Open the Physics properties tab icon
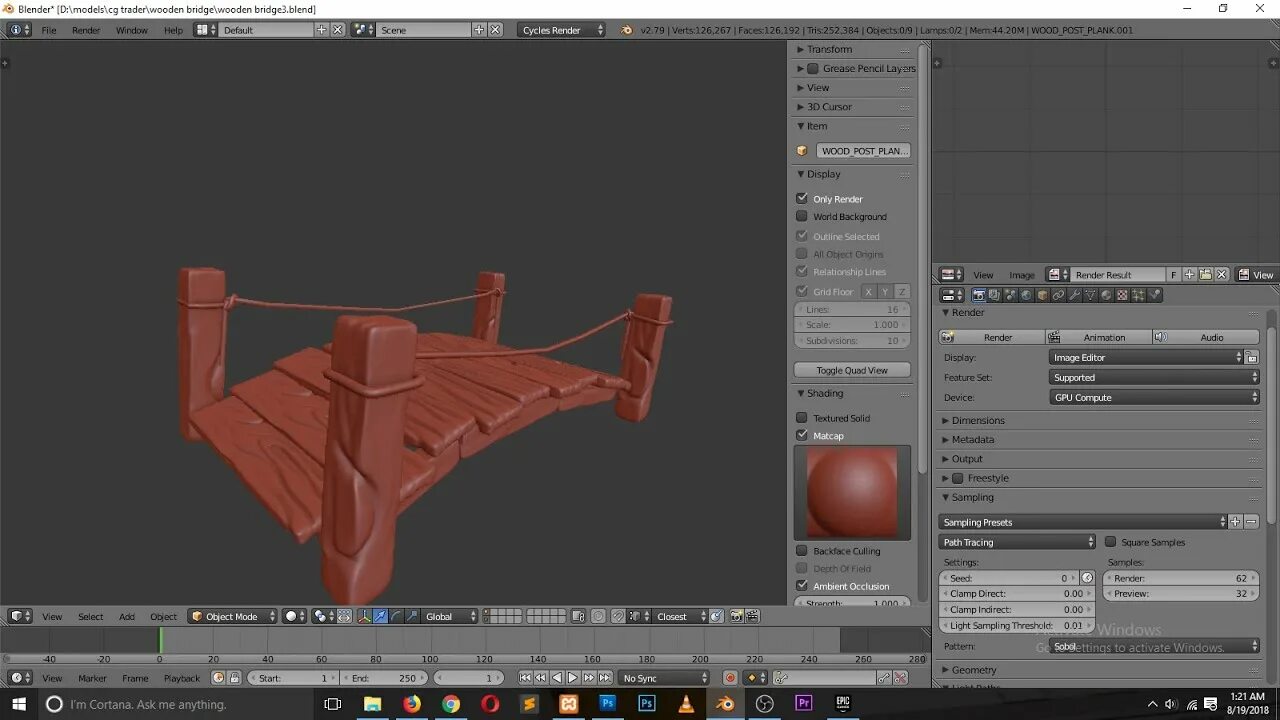Screen dimensions: 1280x720 pos(1154,295)
